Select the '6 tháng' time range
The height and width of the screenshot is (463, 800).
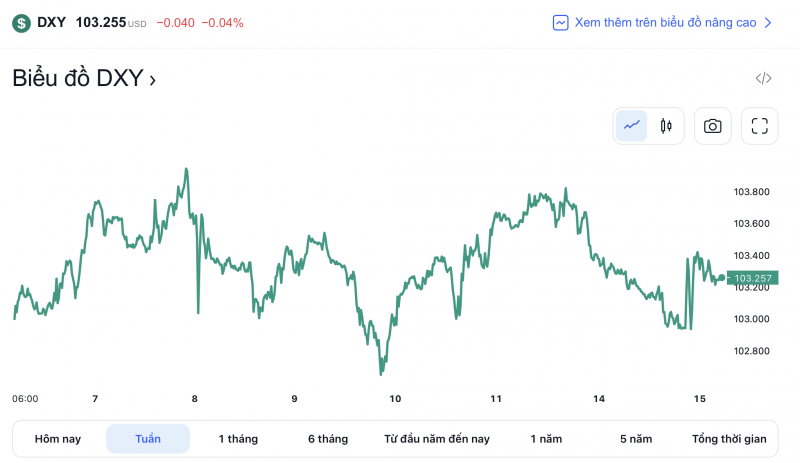[328, 439]
